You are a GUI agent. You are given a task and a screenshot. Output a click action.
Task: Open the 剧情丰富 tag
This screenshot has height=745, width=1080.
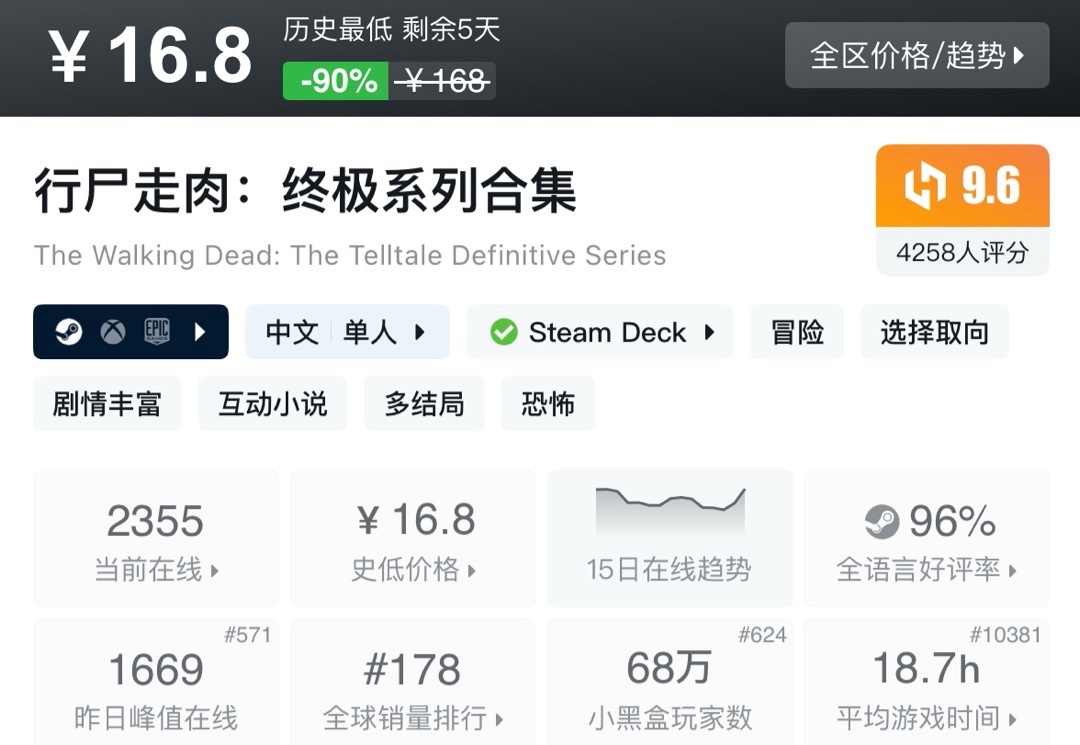tap(107, 404)
